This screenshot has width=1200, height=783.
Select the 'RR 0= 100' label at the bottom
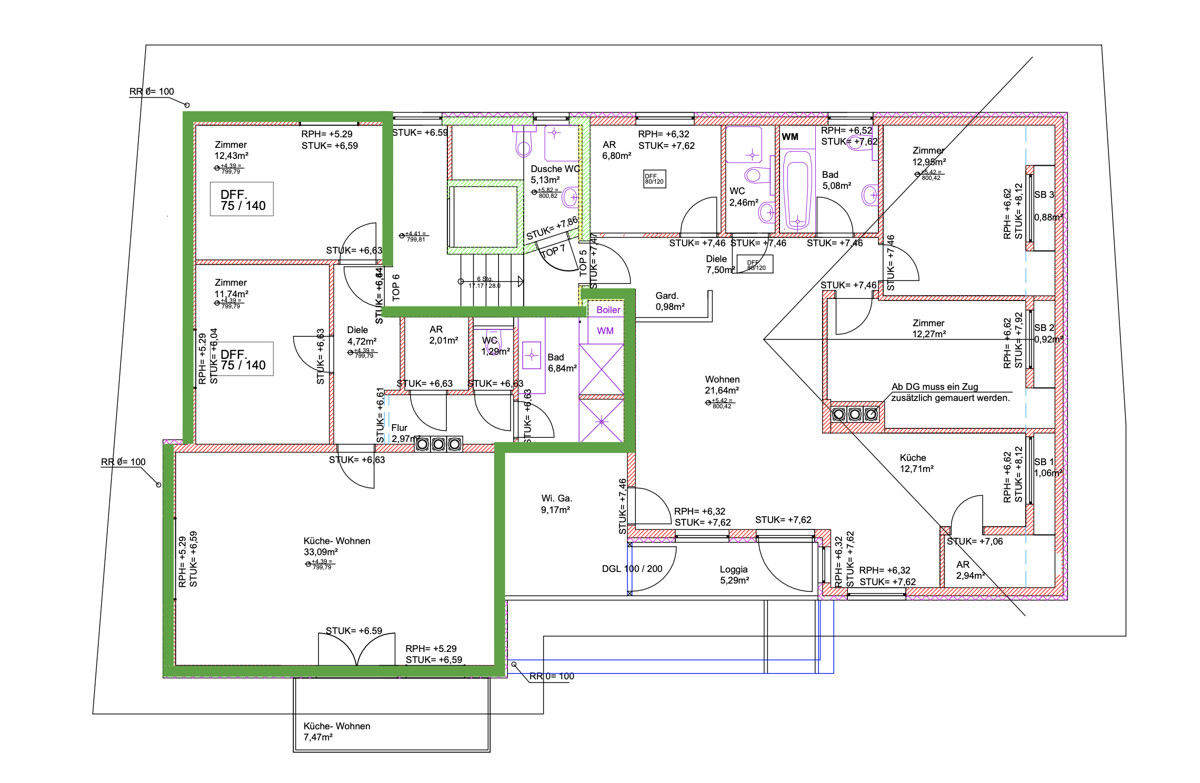point(552,677)
